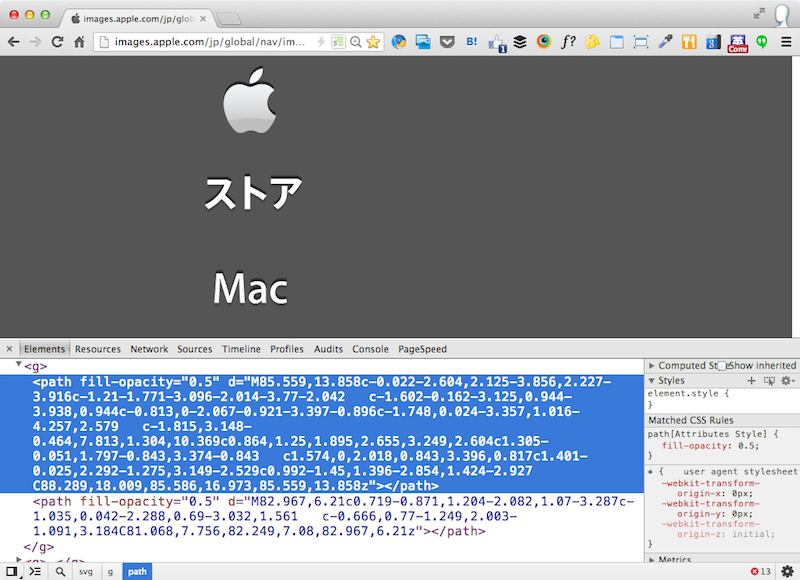Click the fill-opacity: 0.5 style property
The image size is (800, 580).
click(710, 446)
